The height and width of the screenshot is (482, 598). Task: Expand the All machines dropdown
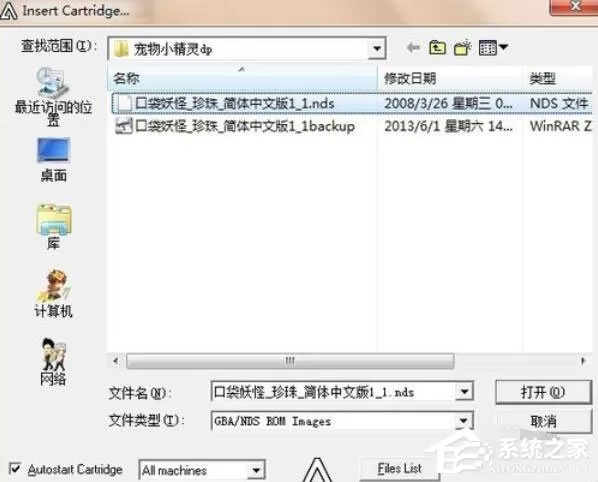pyautogui.click(x=256, y=470)
